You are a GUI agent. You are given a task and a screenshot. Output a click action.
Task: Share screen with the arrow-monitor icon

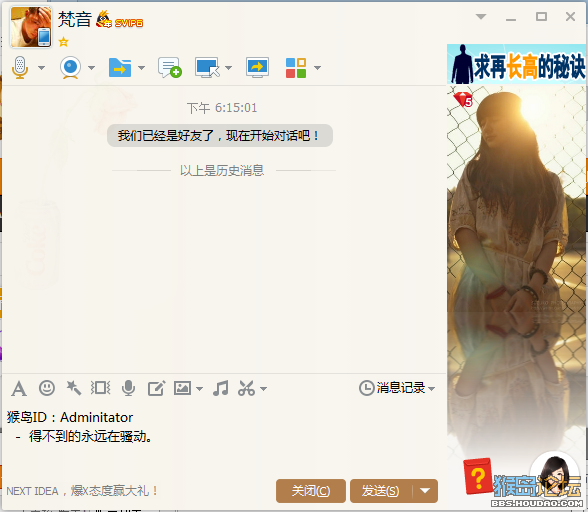[257, 68]
